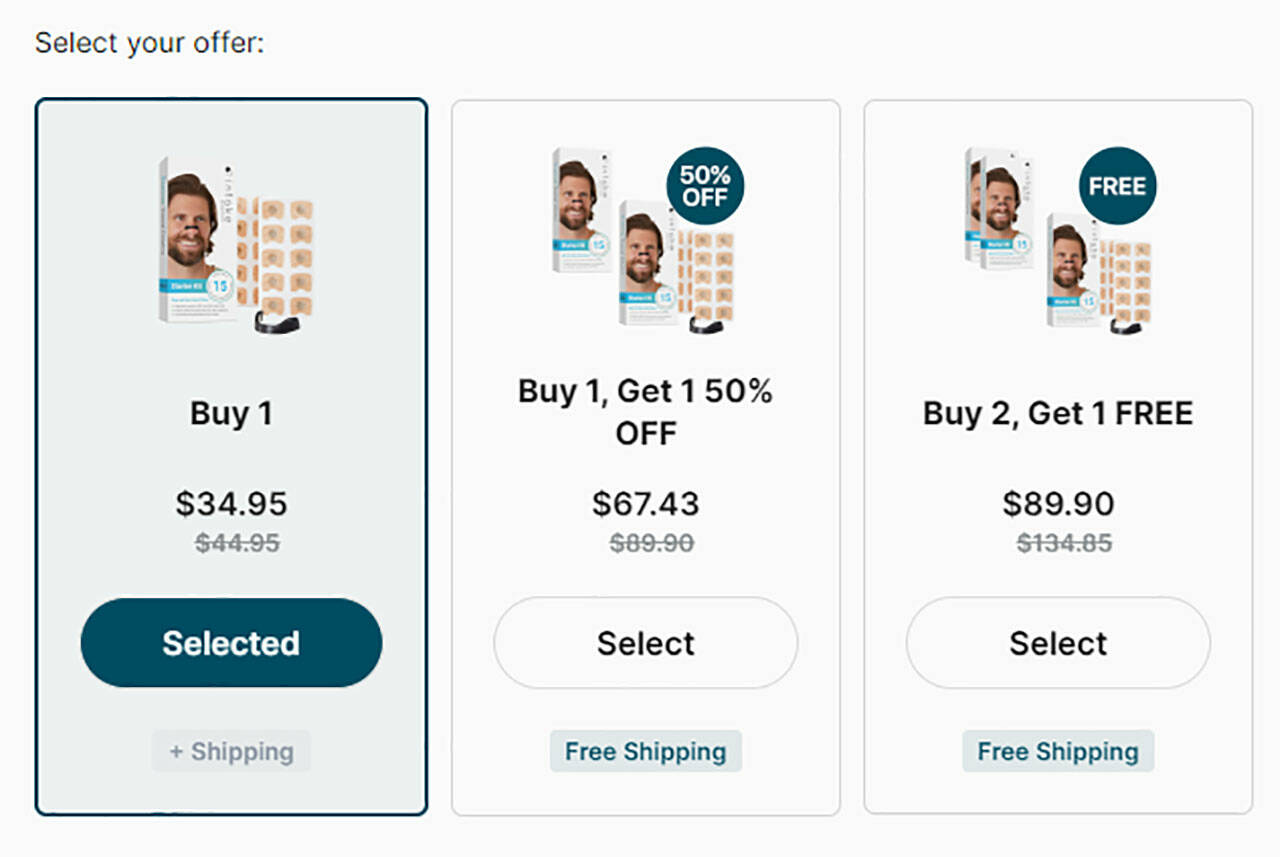Click the + Shipping label
The image size is (1280, 857).
coord(231,751)
